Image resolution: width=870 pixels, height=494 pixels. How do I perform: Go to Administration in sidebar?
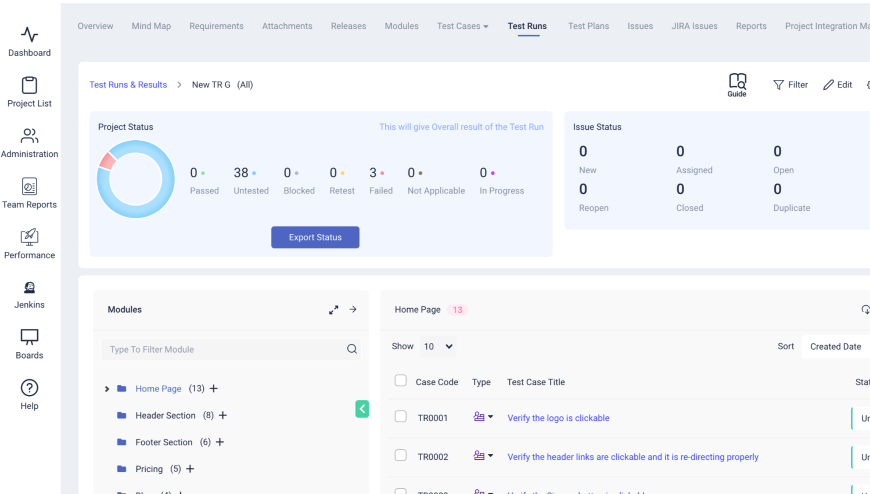29,143
